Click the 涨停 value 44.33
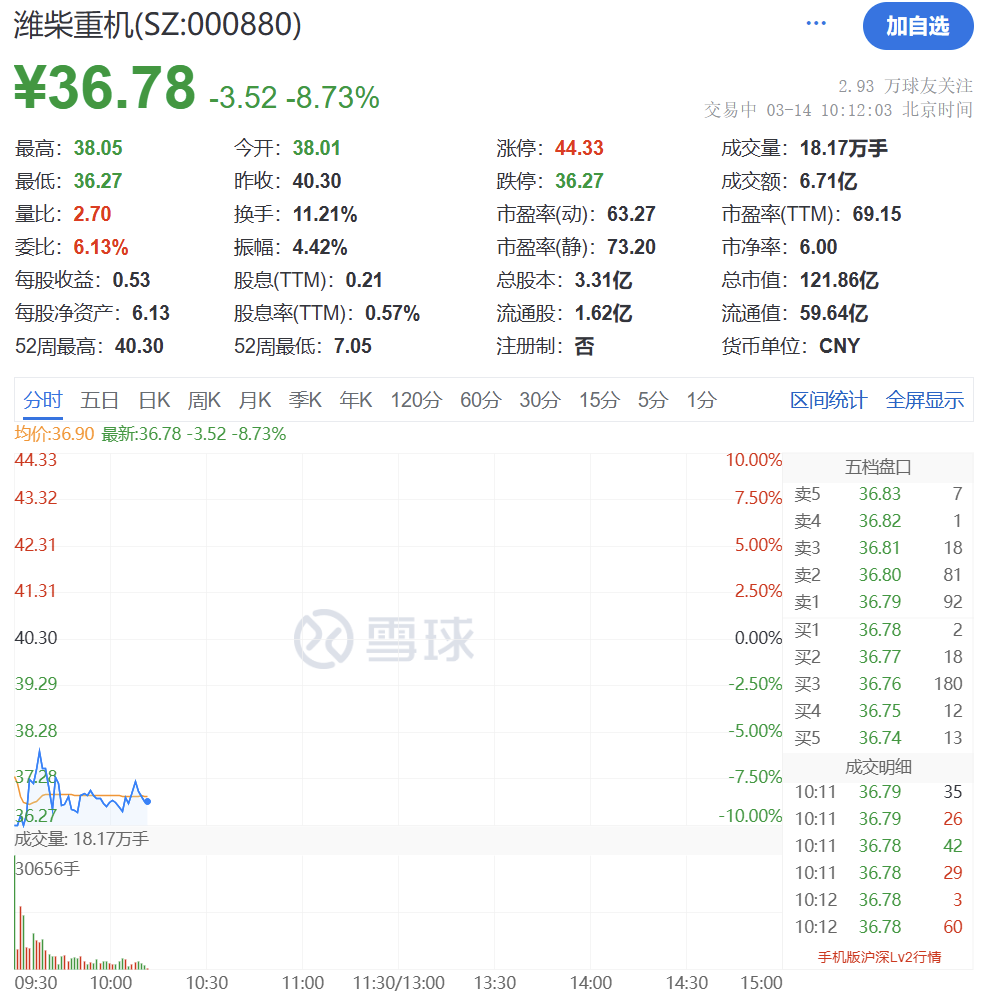981x999 pixels. click(579, 148)
